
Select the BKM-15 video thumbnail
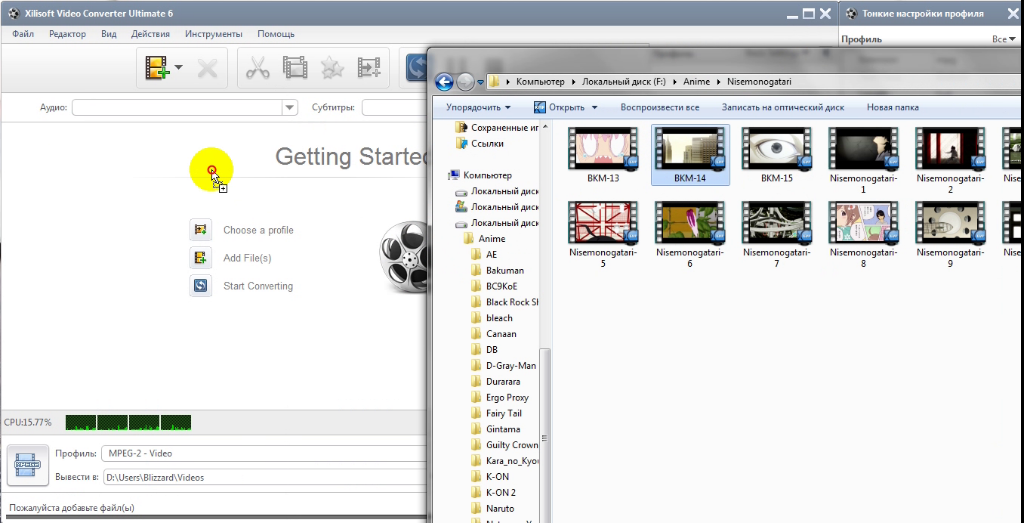coord(776,148)
